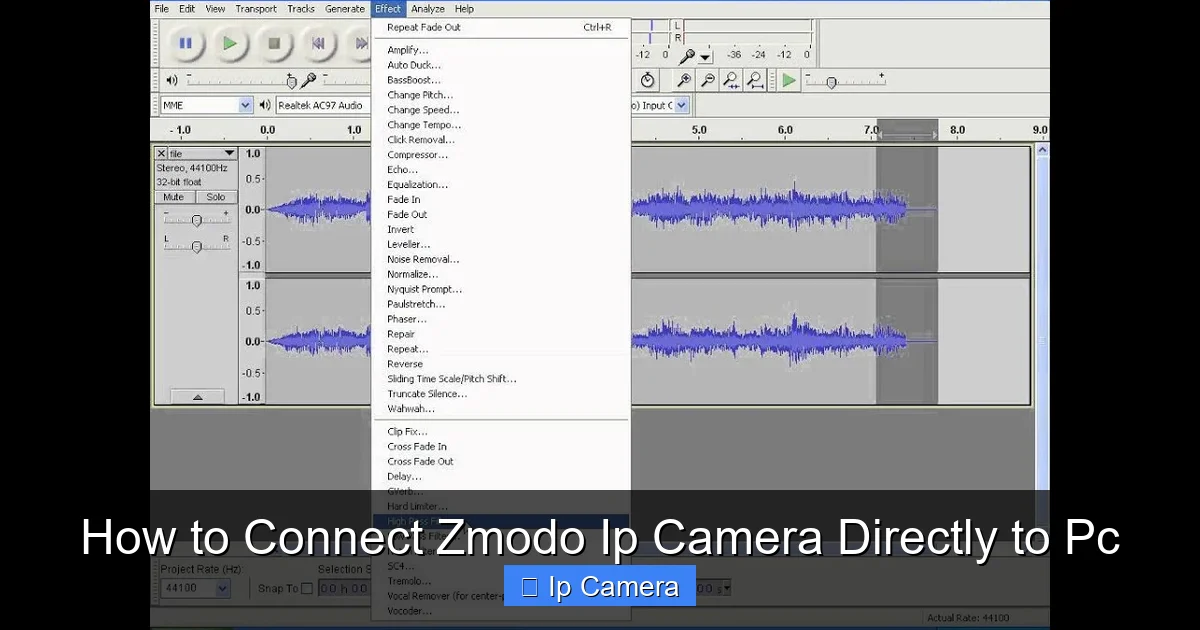1200x630 pixels.
Task: Open the Edit menu
Action: click(x=187, y=9)
